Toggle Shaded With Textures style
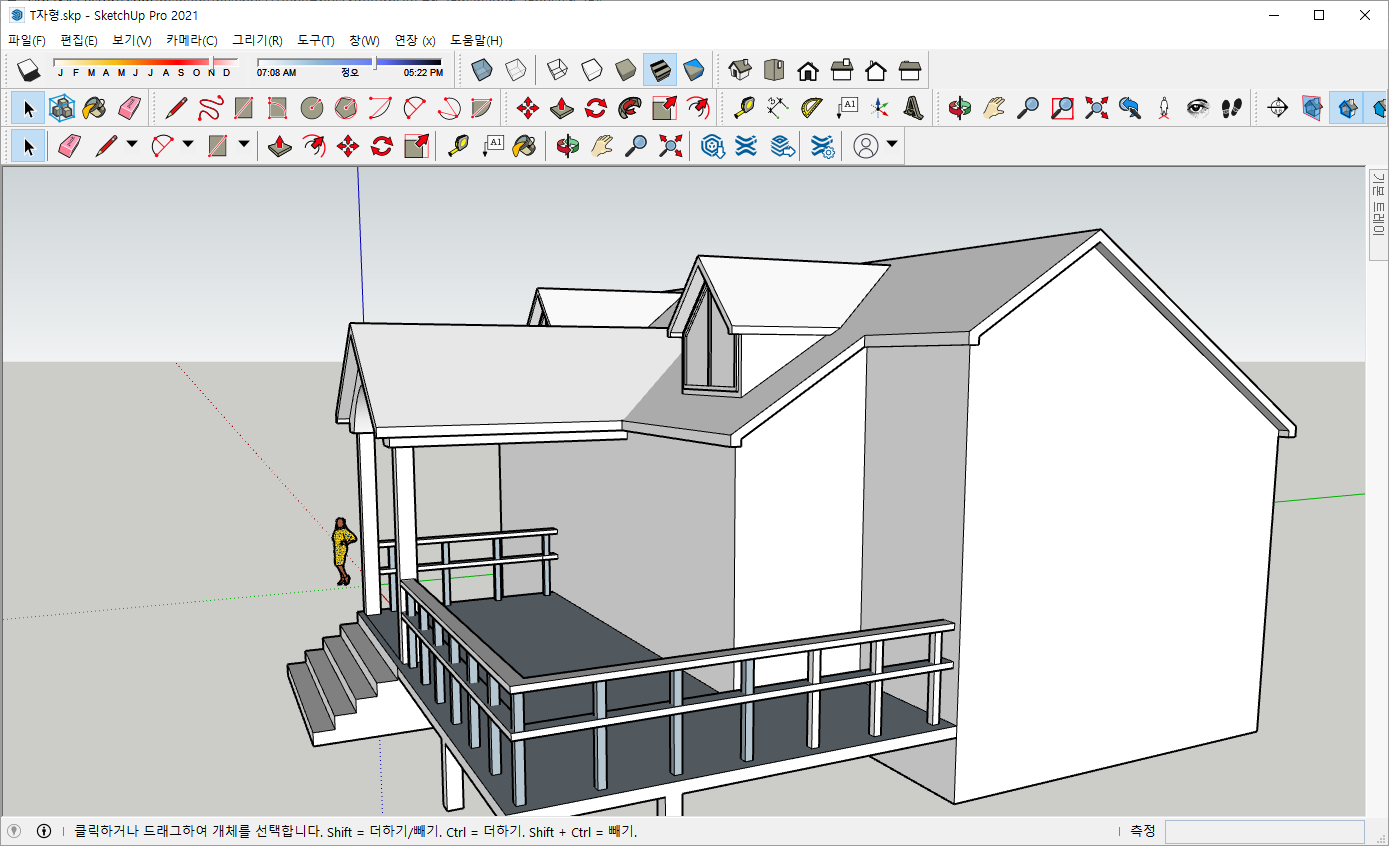 pyautogui.click(x=659, y=70)
